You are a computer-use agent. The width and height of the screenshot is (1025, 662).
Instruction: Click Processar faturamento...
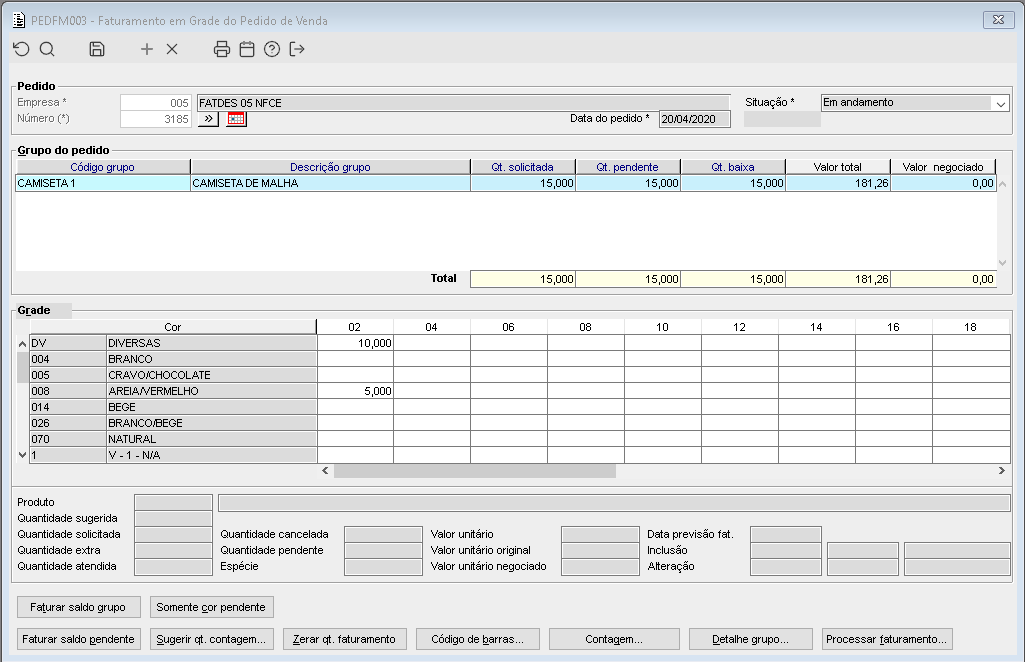tap(886, 639)
